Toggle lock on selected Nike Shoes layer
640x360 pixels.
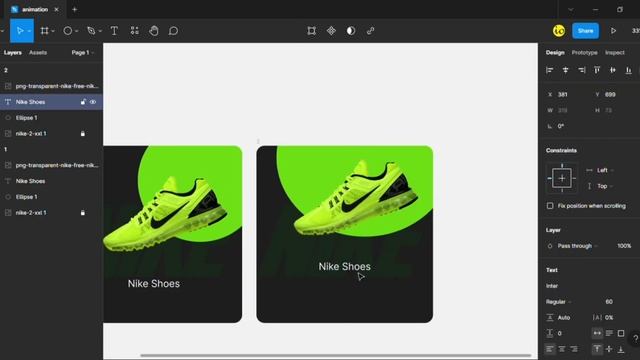pos(83,102)
